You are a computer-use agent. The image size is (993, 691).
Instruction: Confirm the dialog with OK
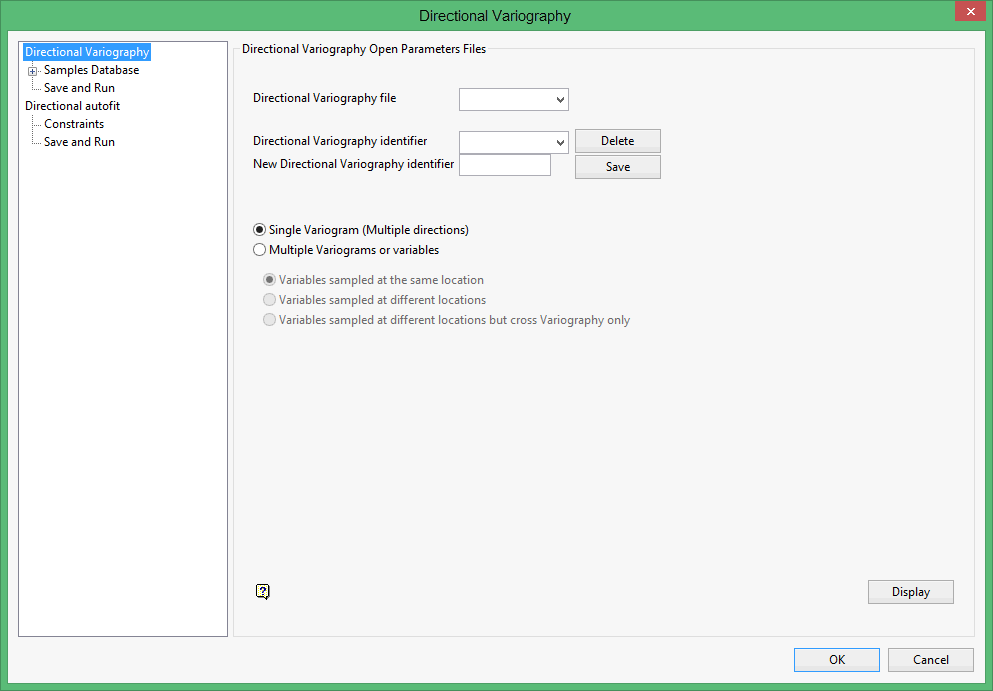[x=836, y=660]
